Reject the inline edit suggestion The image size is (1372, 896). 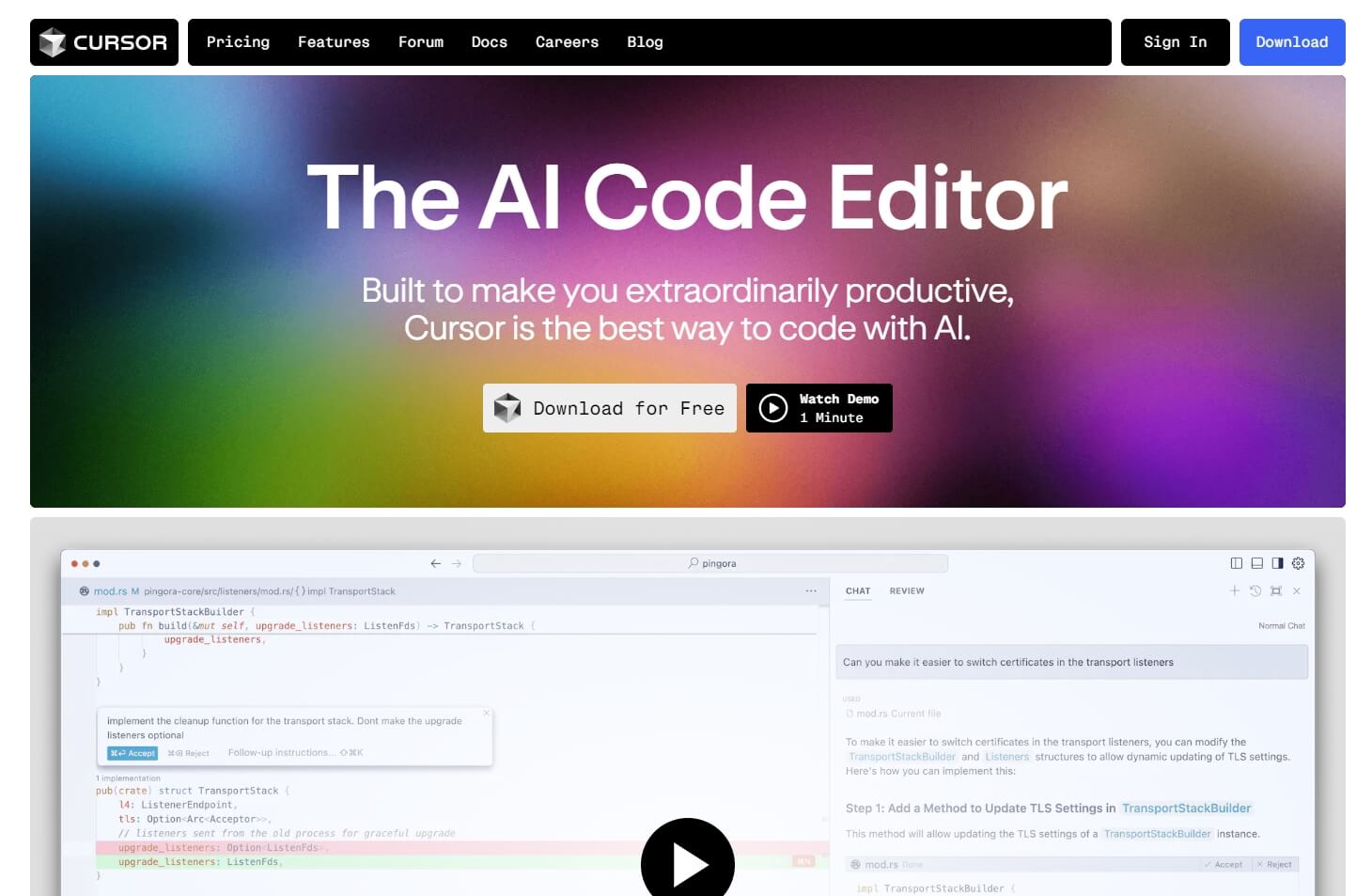(189, 753)
